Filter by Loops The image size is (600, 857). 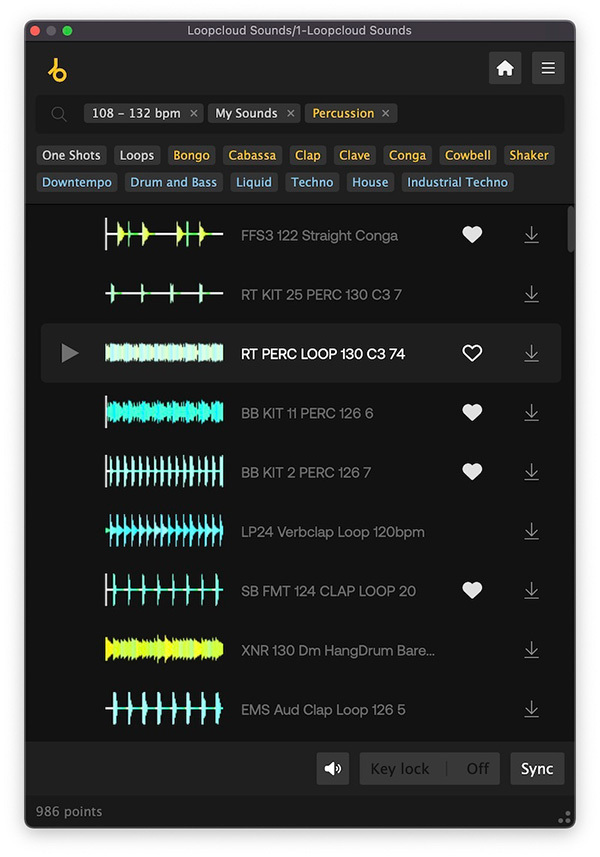tap(137, 156)
